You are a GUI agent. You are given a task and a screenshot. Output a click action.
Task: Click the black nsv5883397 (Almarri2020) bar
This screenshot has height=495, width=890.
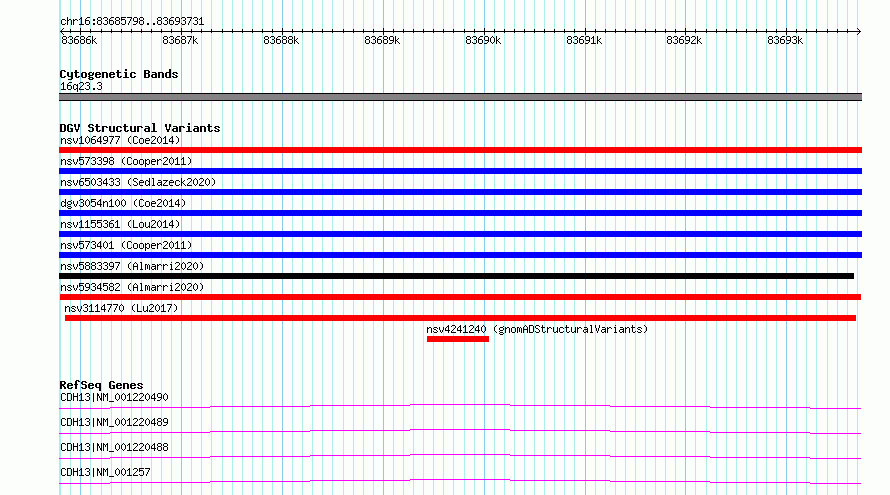coord(456,276)
